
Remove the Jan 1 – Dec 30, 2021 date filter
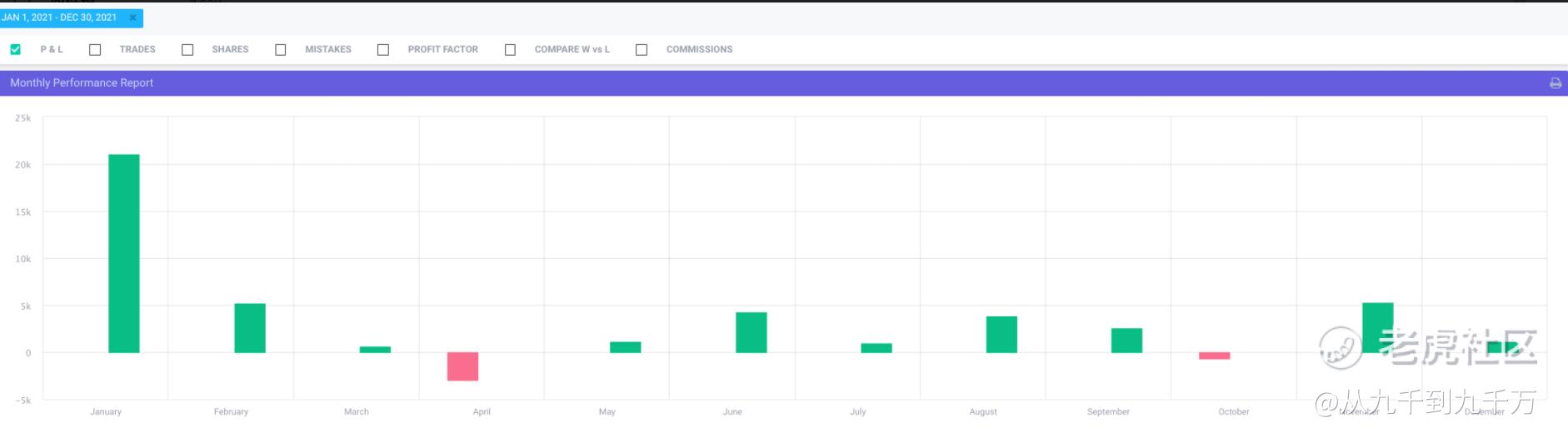tap(132, 17)
